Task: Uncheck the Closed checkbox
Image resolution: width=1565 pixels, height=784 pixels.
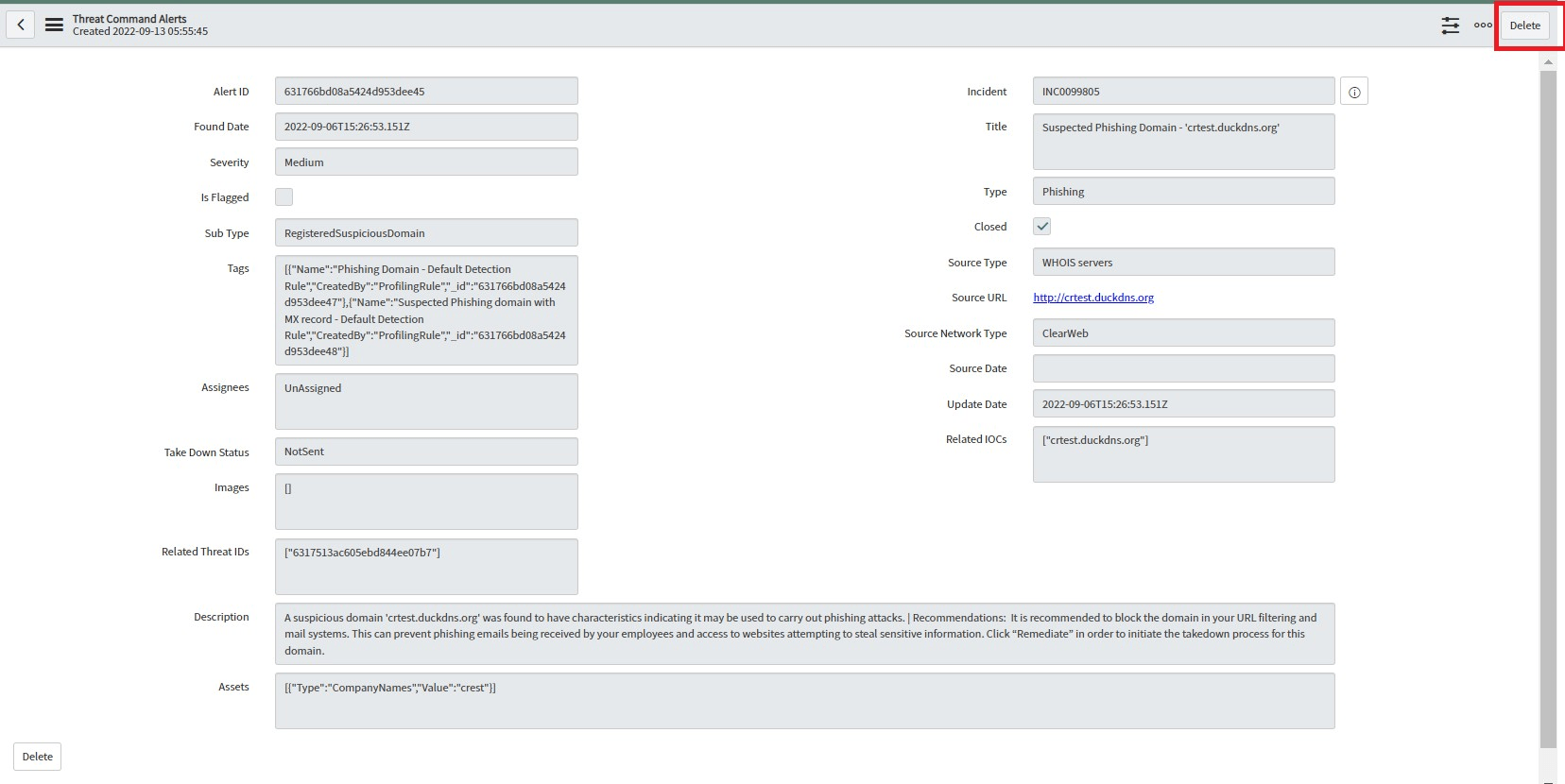Action: pyautogui.click(x=1041, y=227)
